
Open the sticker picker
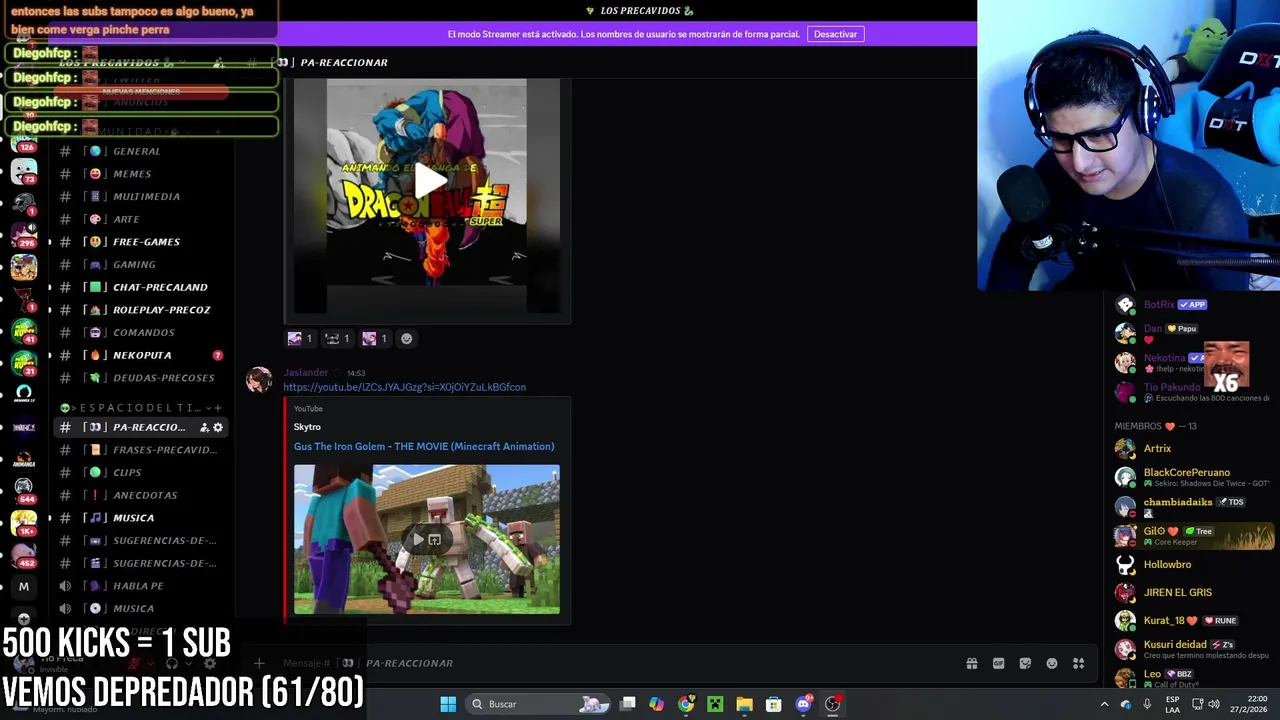pos(1025,663)
